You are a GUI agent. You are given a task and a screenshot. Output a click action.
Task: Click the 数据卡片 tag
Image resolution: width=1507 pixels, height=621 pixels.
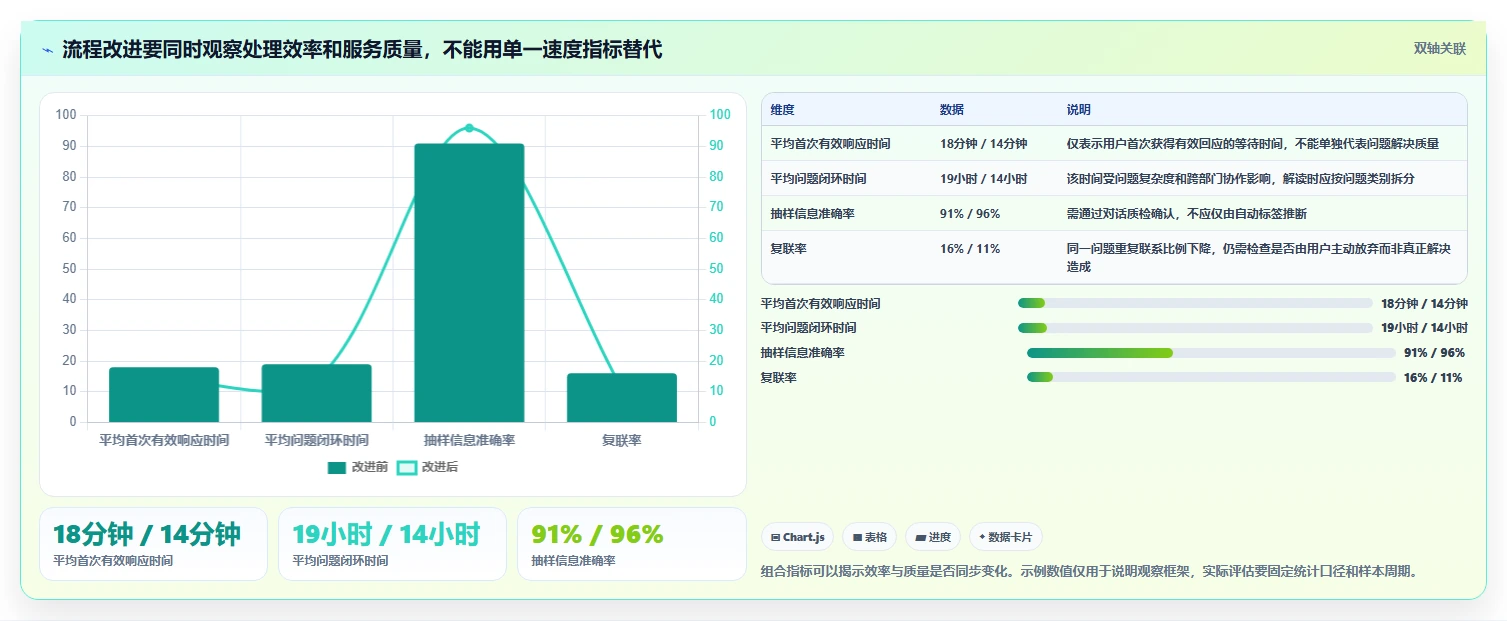coord(1005,537)
